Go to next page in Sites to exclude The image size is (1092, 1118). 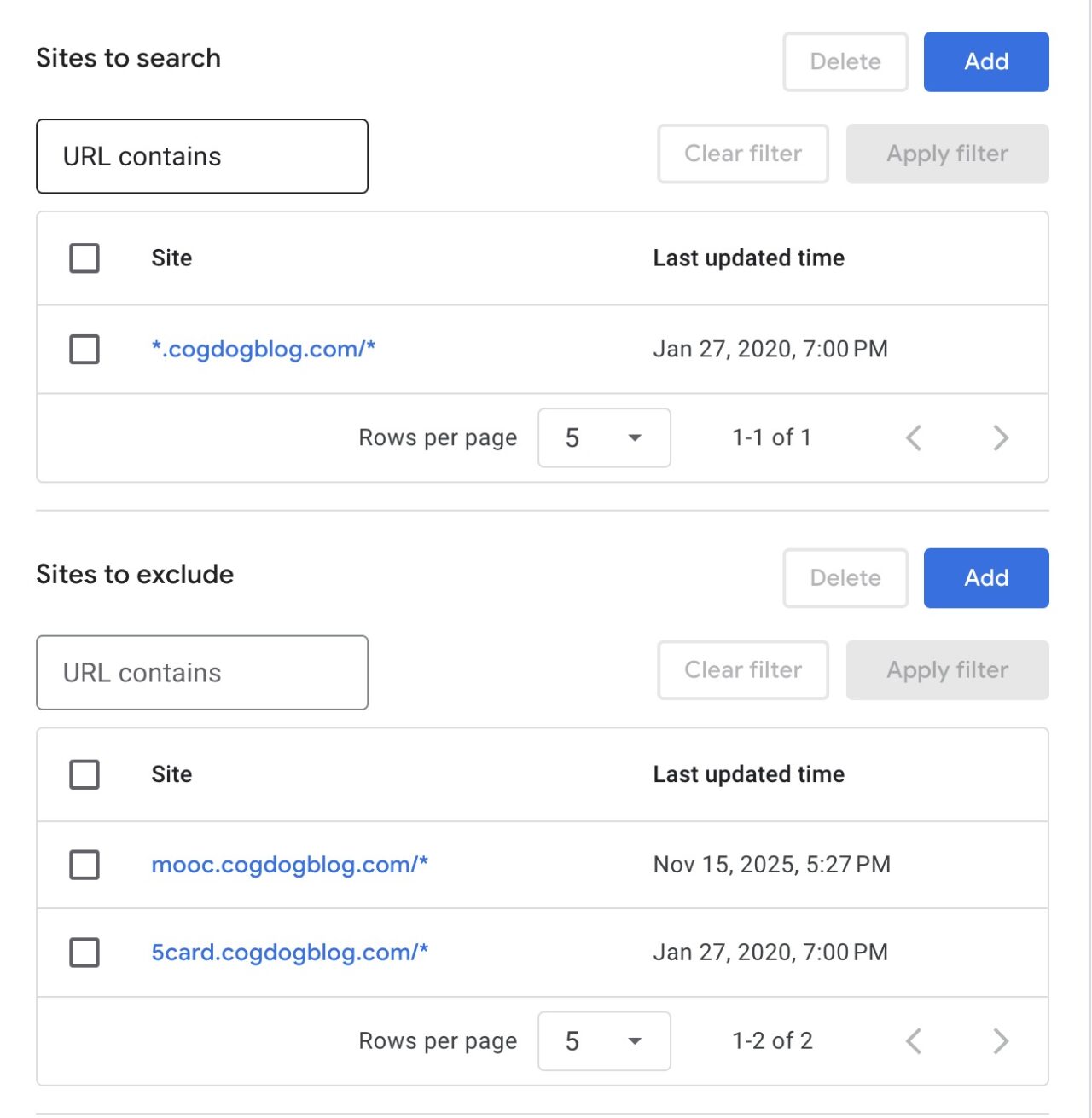(1001, 1041)
